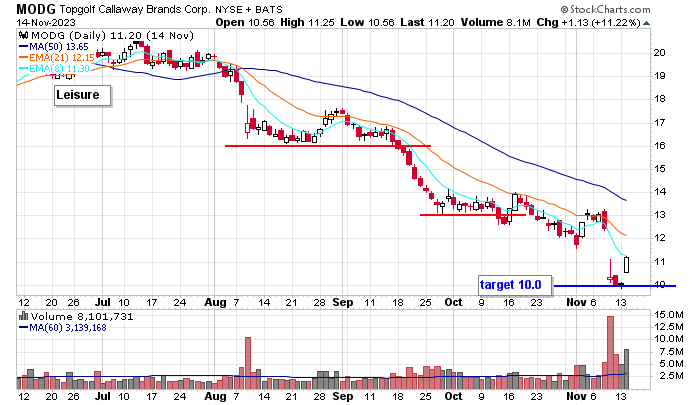Select the MA(60) 3,139,168 volume legend entry
This screenshot has height=405, width=700.
68,328
